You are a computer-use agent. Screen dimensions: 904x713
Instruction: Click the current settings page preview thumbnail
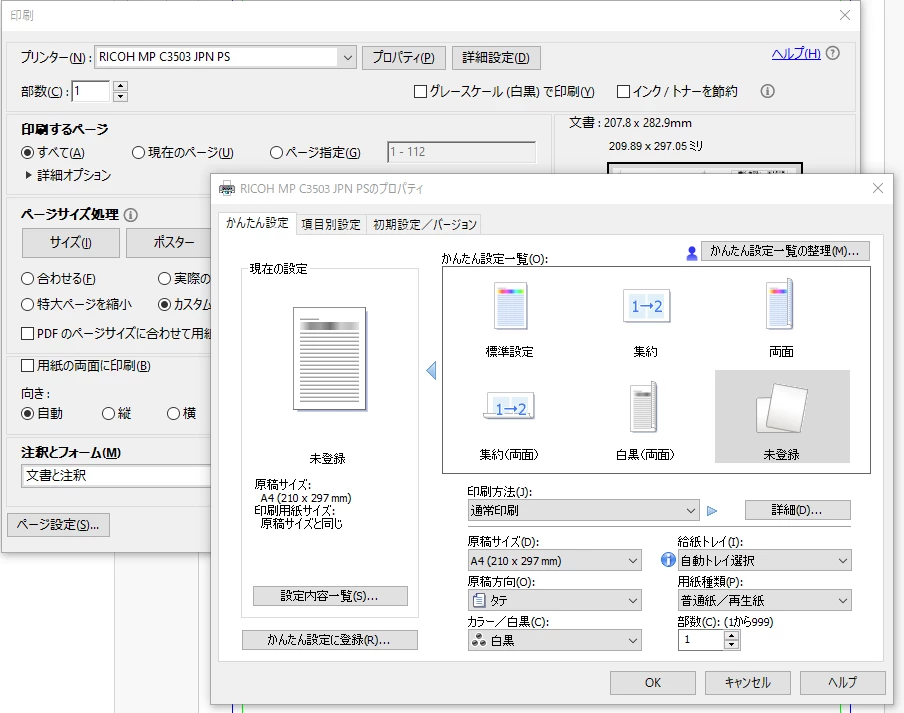[330, 359]
